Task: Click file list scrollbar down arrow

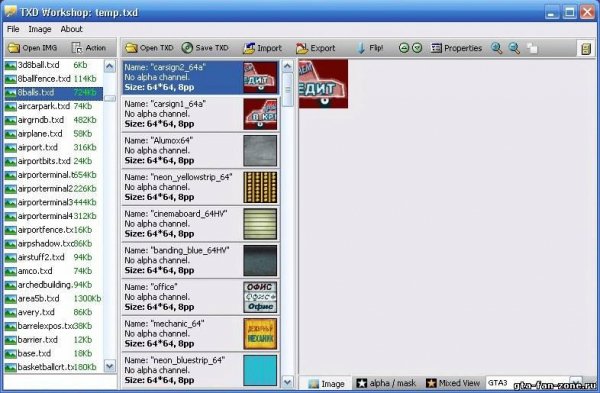Action: pyautogui.click(x=109, y=366)
